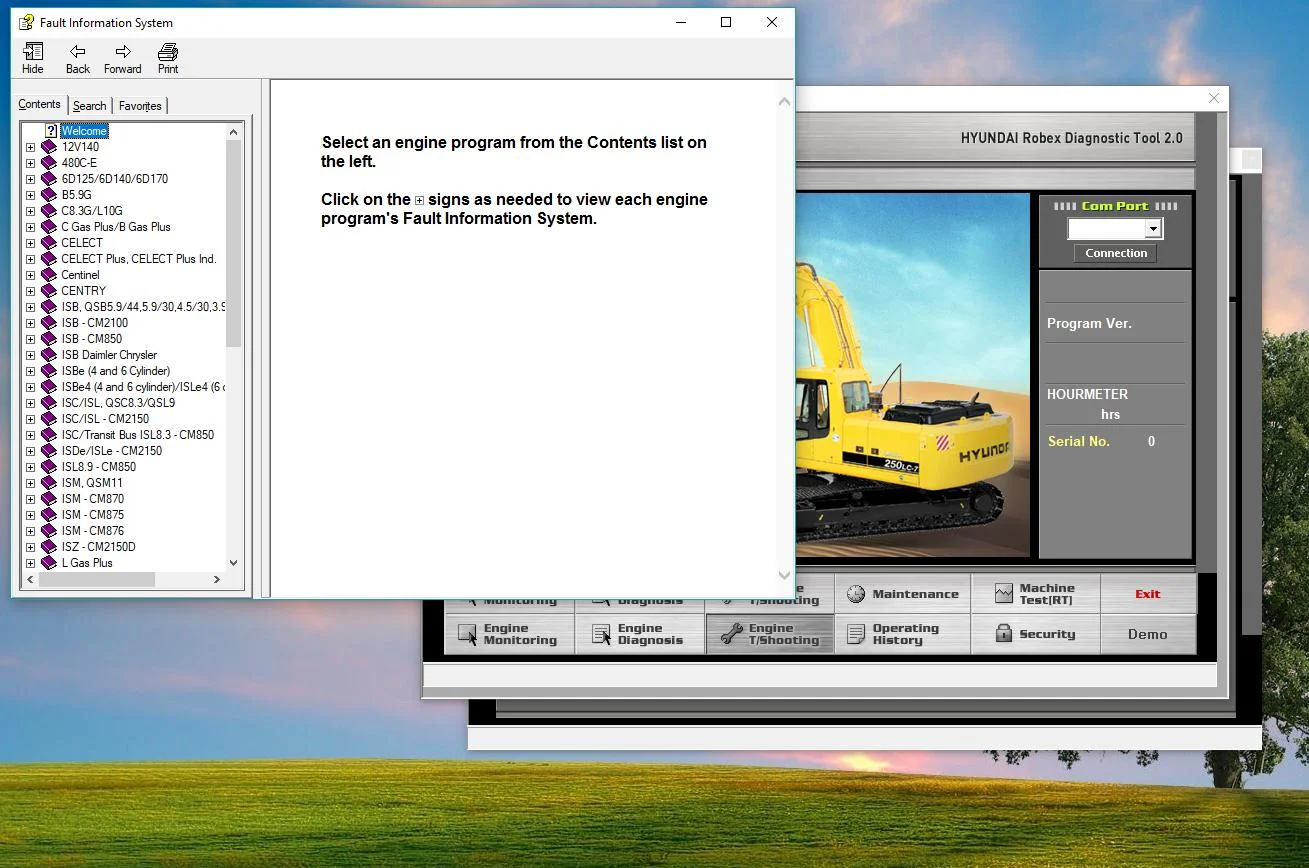Click the Forward arrow icon
The height and width of the screenshot is (868, 1309).
tap(122, 52)
